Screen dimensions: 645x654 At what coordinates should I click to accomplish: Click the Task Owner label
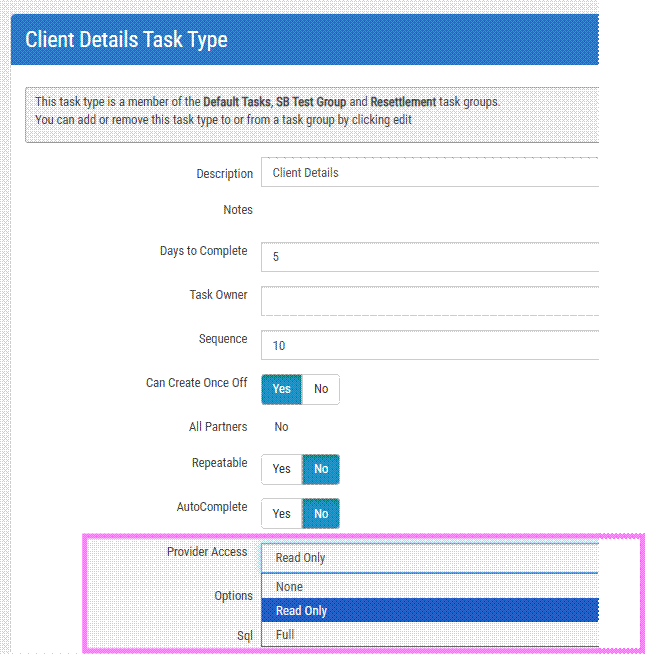click(218, 294)
